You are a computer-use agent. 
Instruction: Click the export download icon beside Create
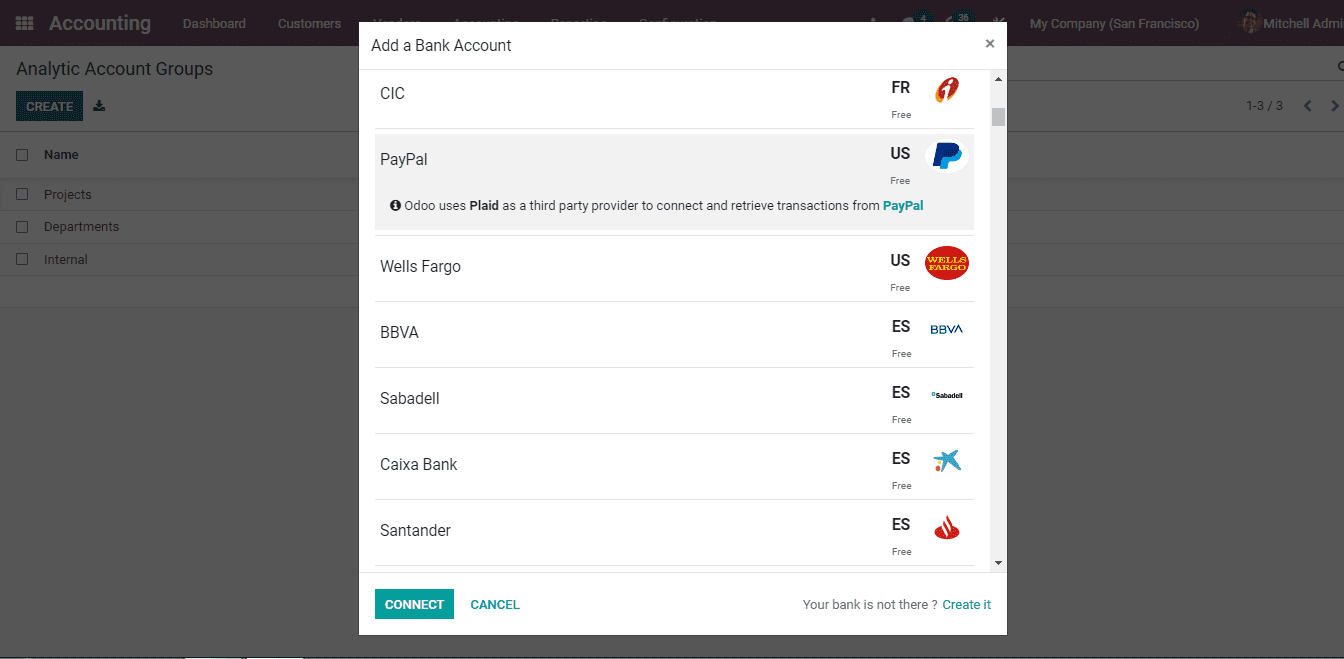[98, 105]
